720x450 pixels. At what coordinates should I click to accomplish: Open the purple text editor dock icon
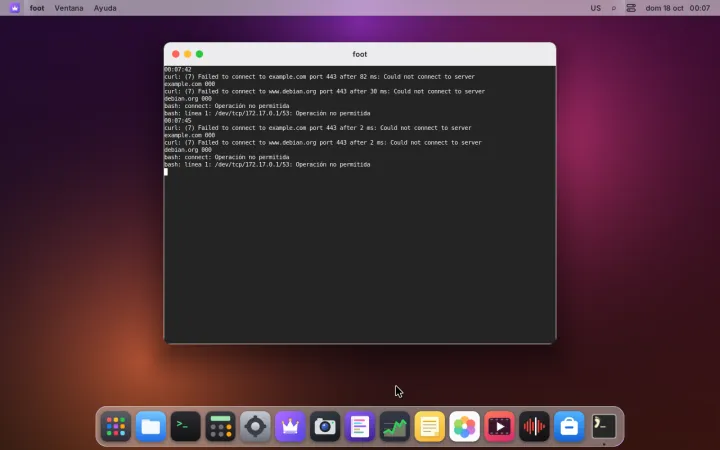360,427
